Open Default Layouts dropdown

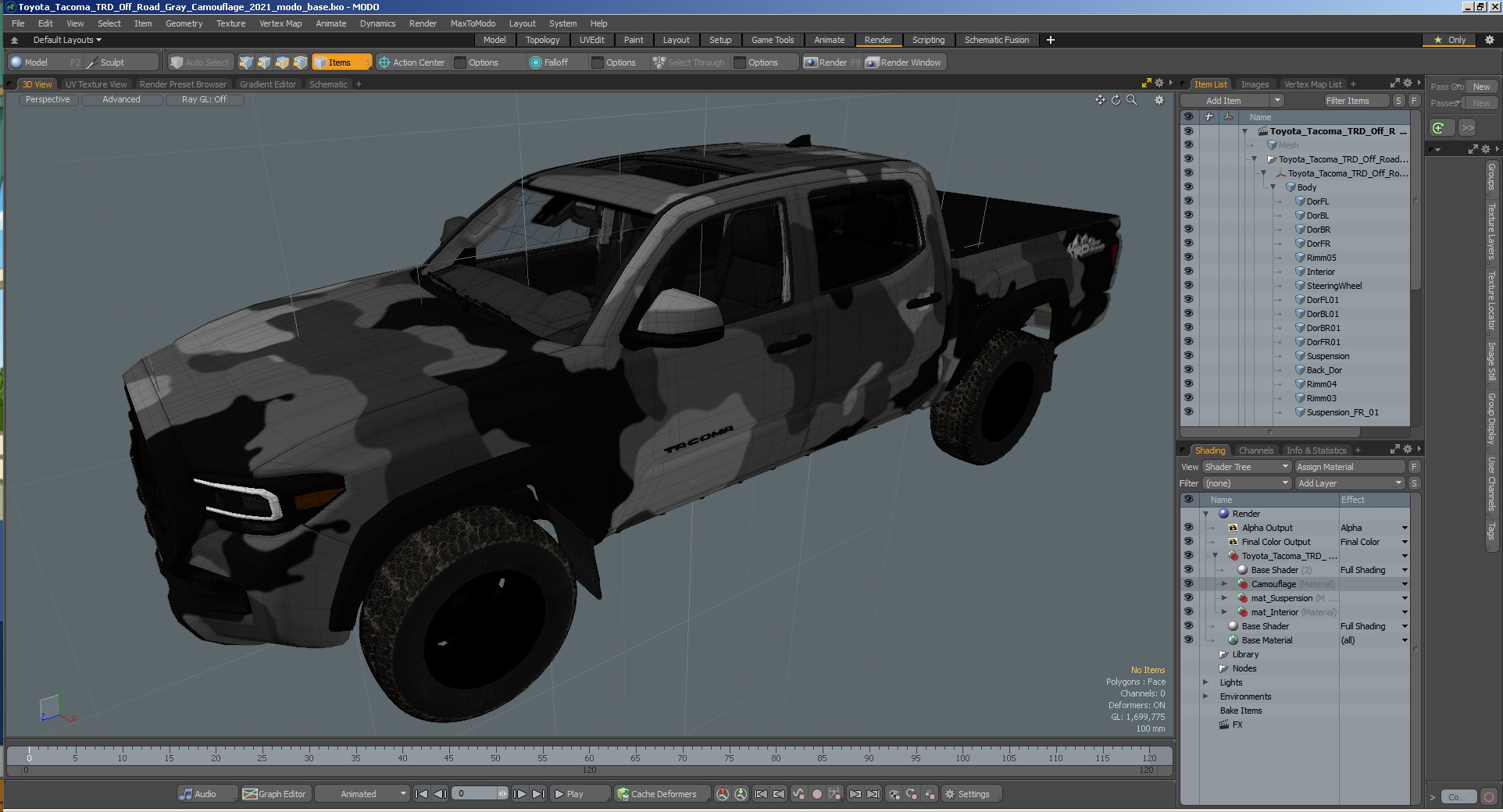tap(67, 40)
